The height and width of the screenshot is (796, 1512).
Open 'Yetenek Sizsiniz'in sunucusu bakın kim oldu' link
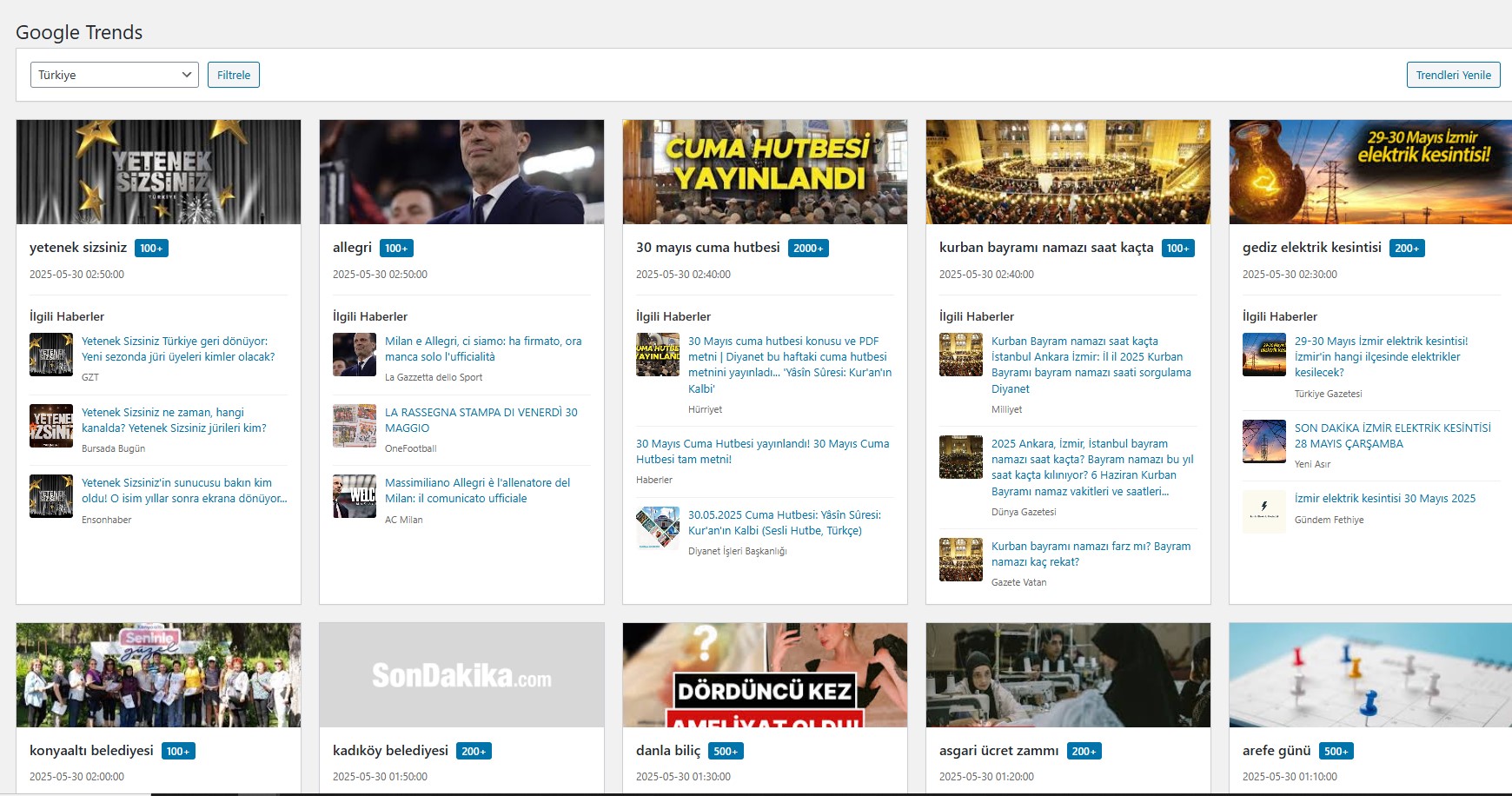(184, 491)
